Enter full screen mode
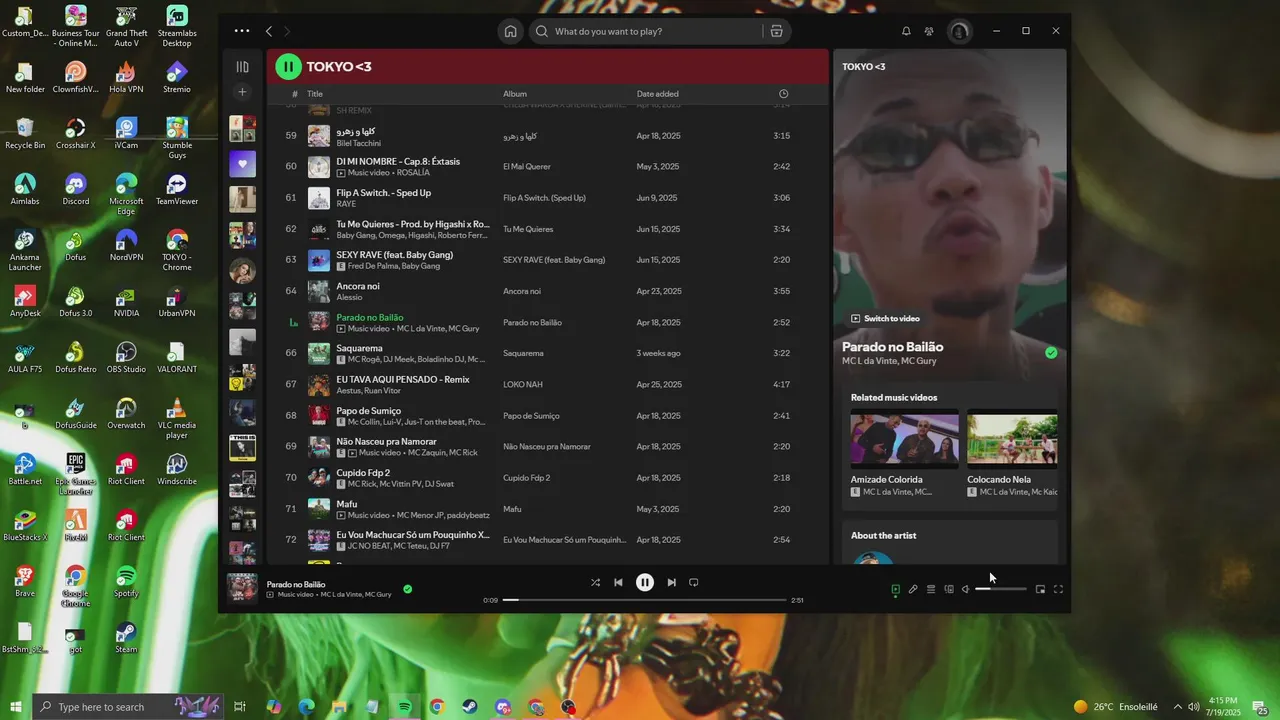The height and width of the screenshot is (720, 1280). pos(1058,589)
